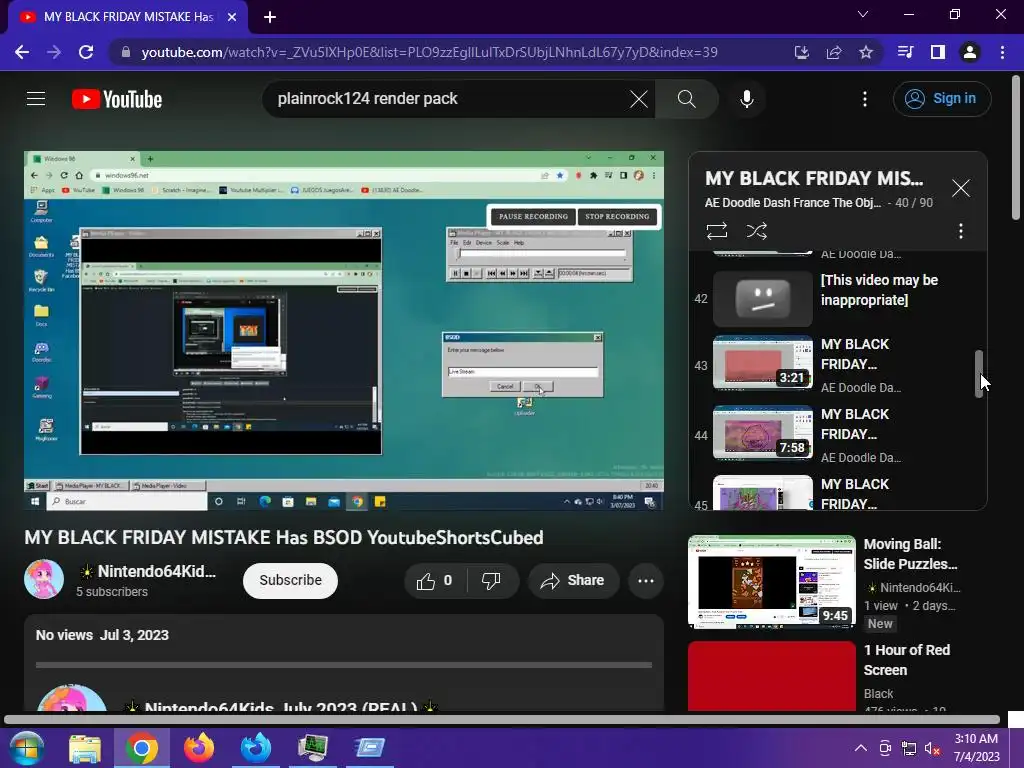
Task: Play playlist item 43 thumbnail 3:21
Action: tap(763, 363)
